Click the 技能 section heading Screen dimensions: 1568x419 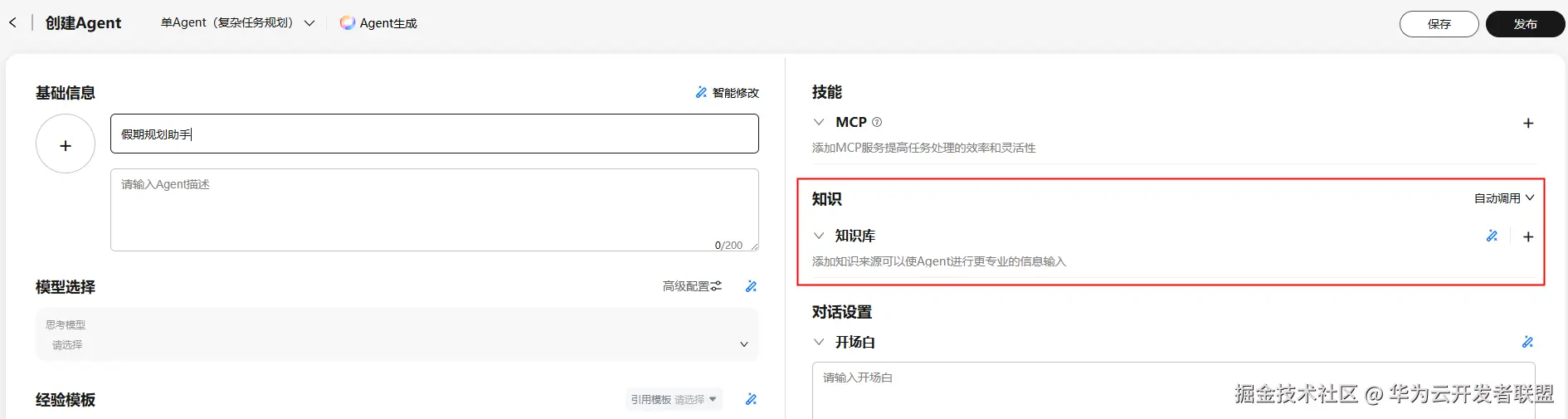827,92
